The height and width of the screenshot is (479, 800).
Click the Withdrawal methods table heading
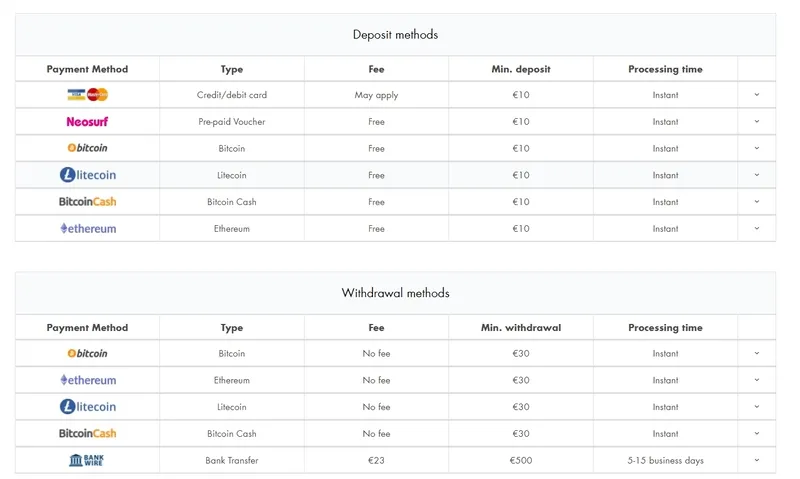(395, 293)
